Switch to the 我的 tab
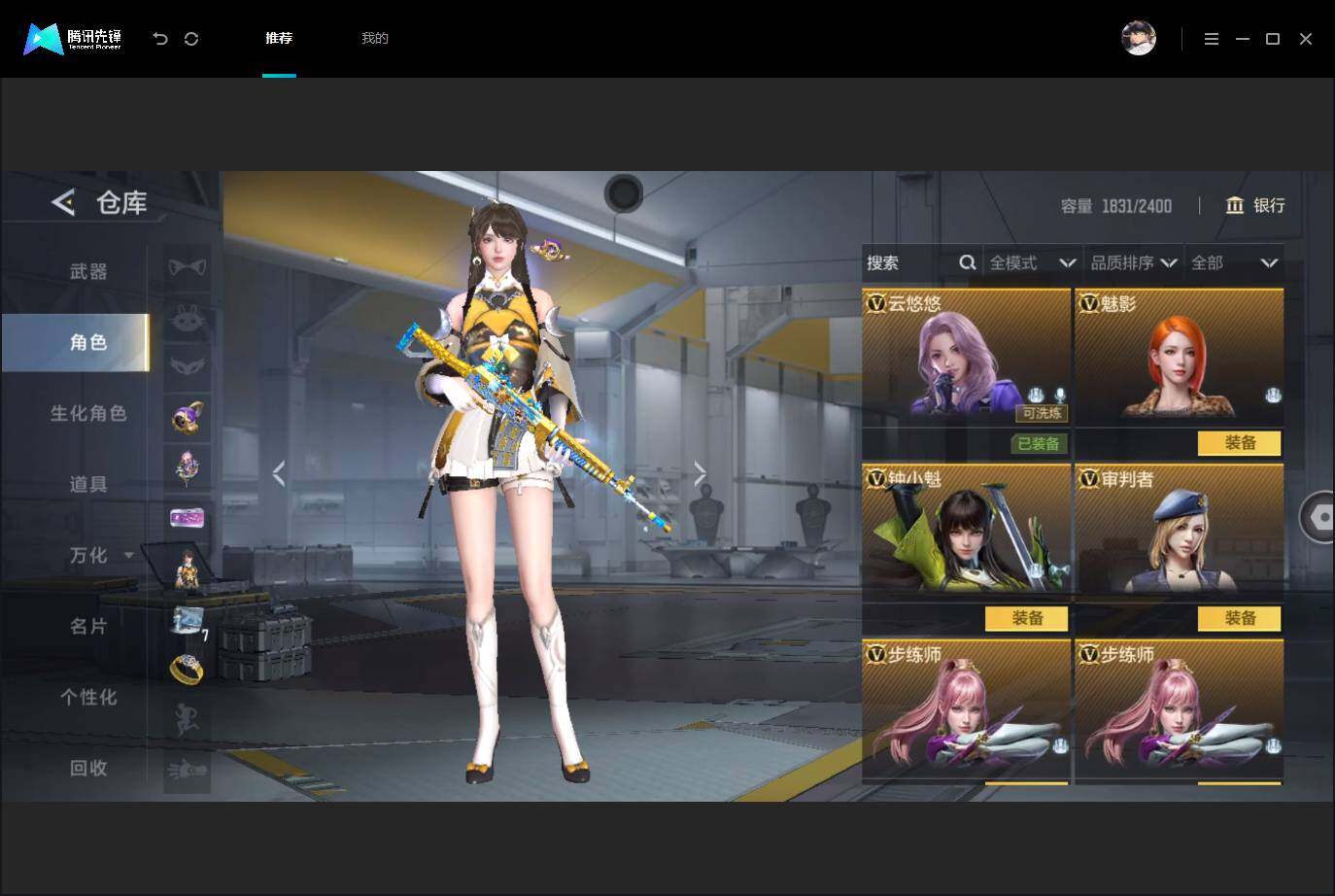1335x896 pixels. point(375,38)
